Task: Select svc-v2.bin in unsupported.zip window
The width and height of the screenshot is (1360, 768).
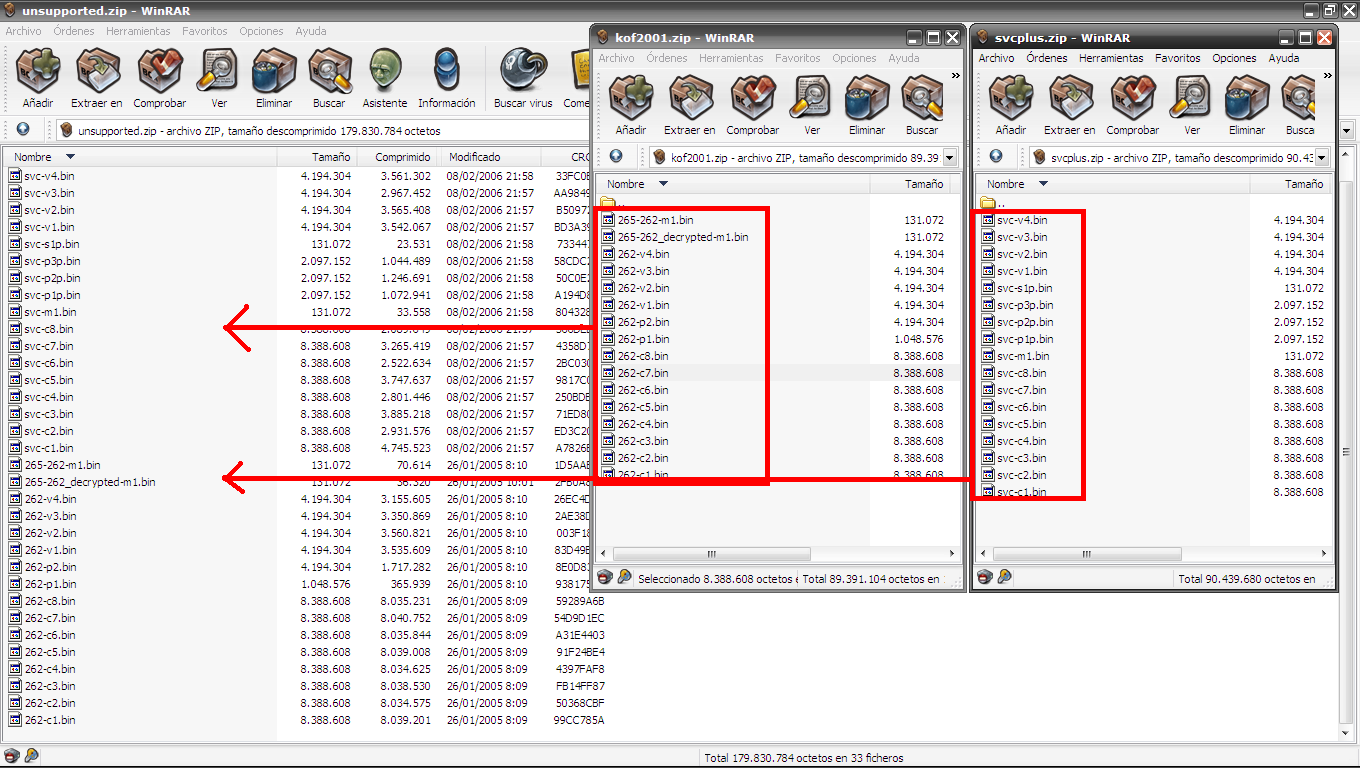Action: coord(49,210)
